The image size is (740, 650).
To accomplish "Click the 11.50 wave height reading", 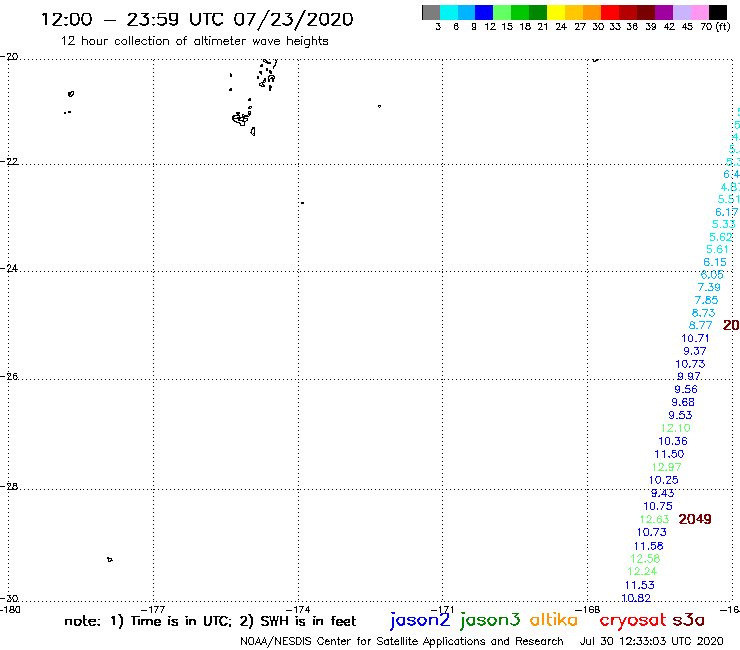I will tap(669, 454).
